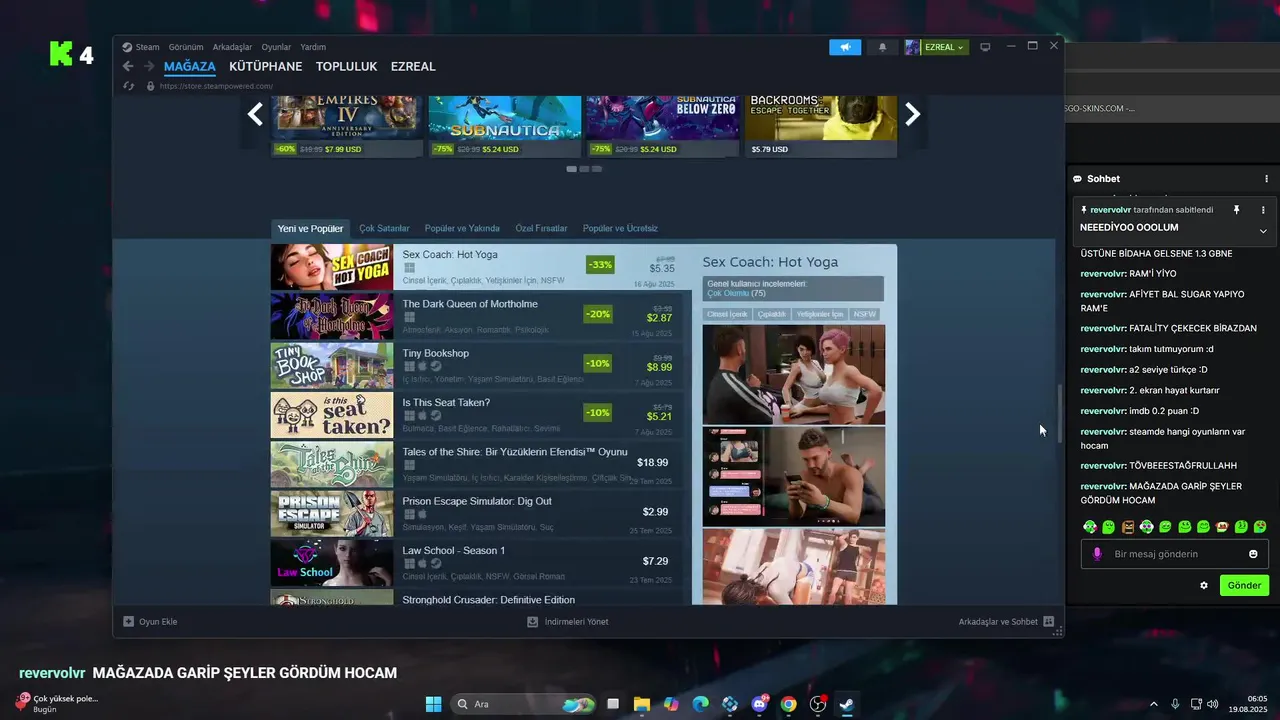Open Steam announcements megaphone button
This screenshot has height=720, width=1280.
pos(845,47)
